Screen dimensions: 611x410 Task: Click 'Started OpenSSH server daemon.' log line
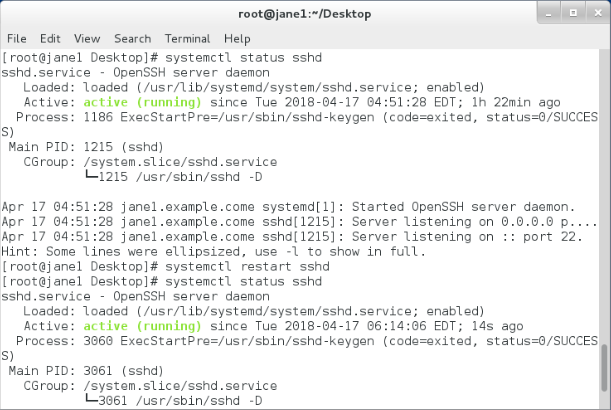click(x=288, y=207)
